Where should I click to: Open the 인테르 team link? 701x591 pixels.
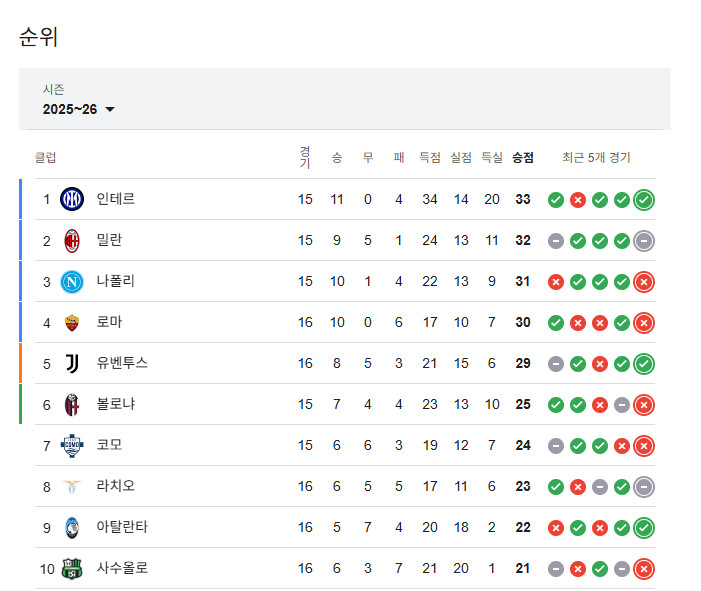[116, 199]
